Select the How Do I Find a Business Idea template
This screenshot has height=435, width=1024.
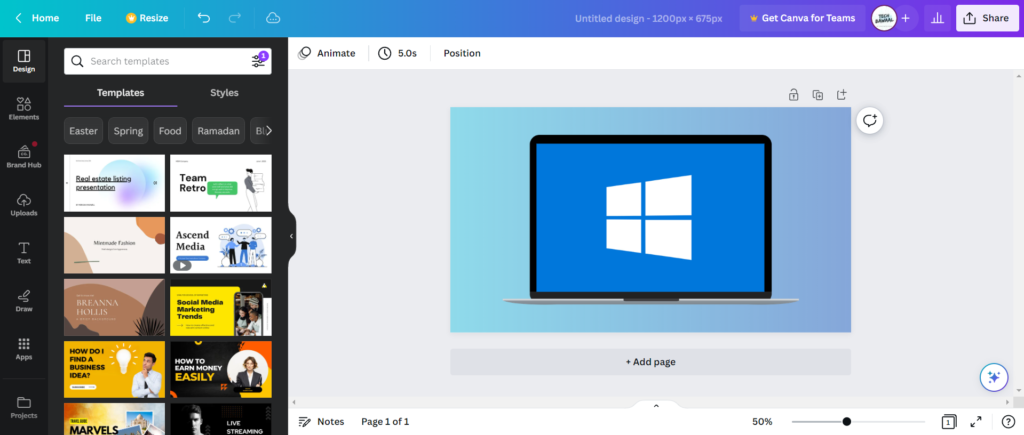click(x=114, y=370)
